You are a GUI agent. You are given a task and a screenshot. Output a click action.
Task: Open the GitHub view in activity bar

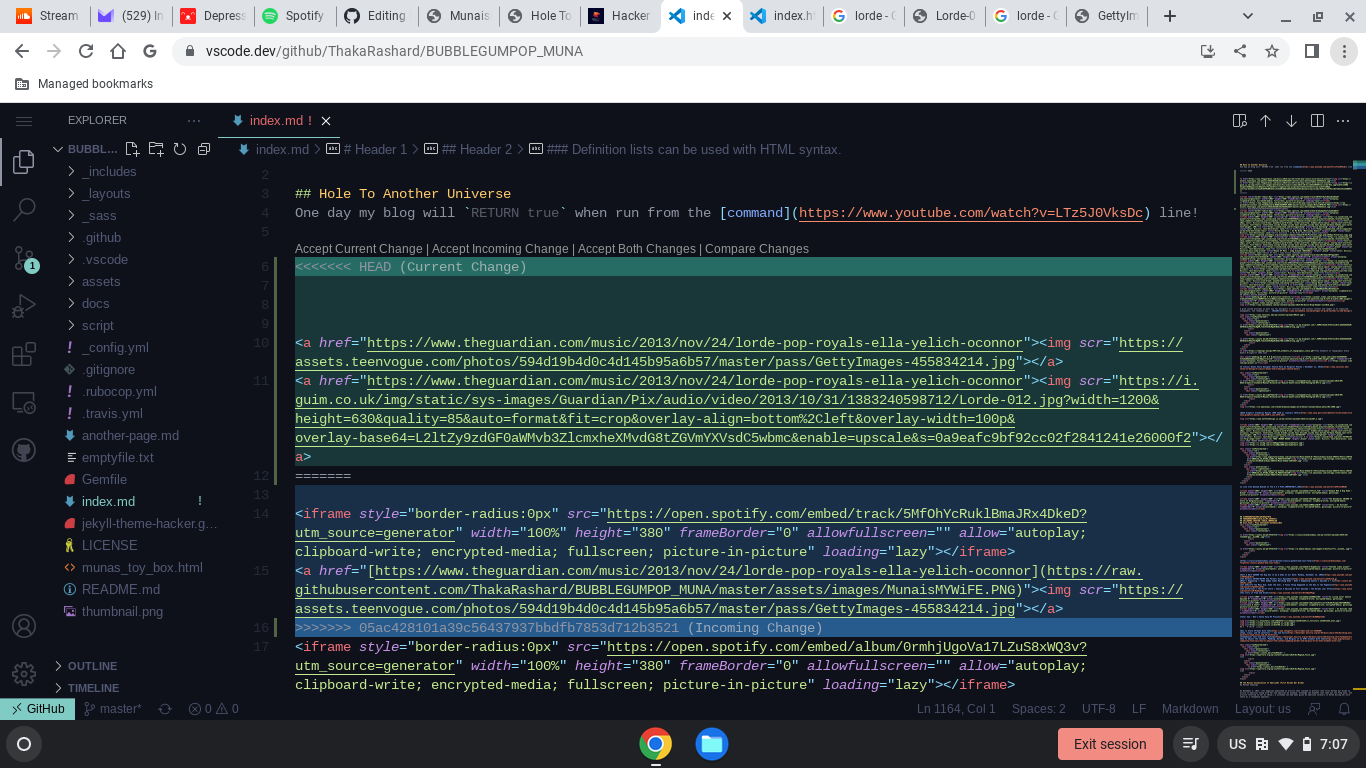point(24,451)
